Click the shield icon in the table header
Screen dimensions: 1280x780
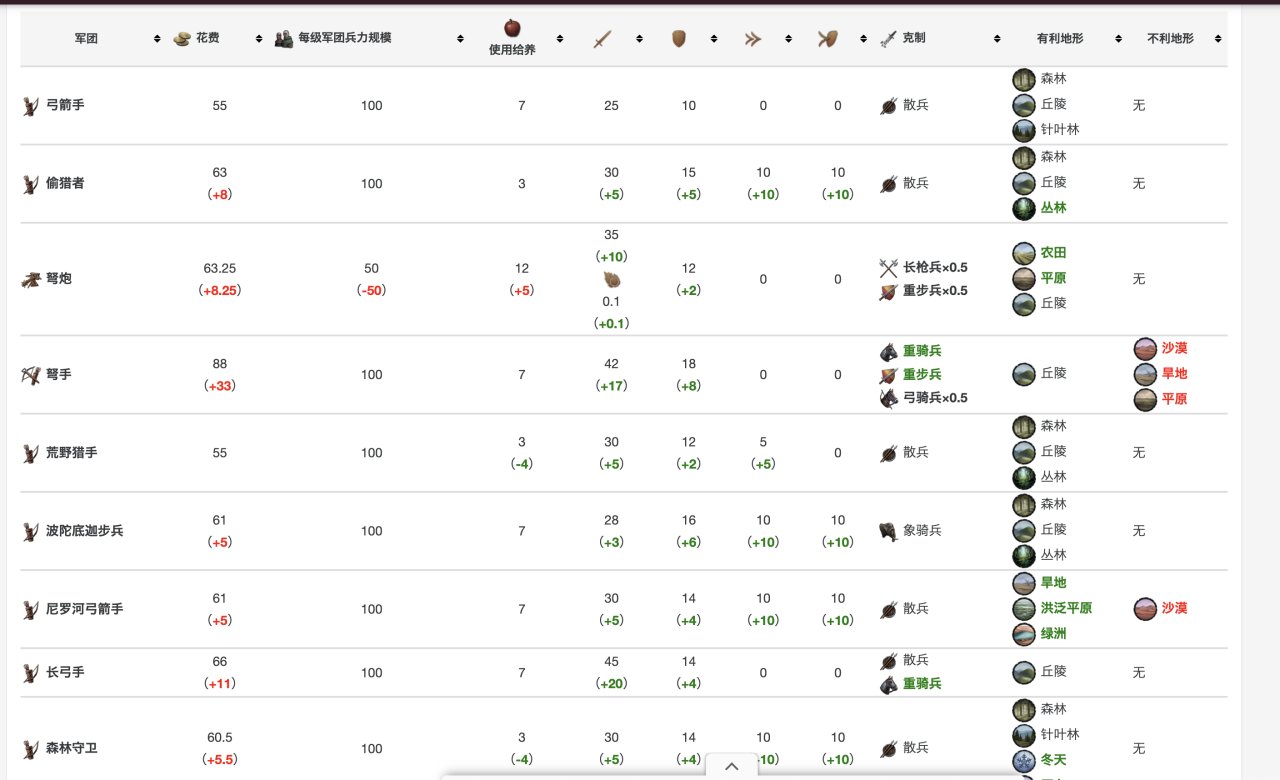point(679,39)
